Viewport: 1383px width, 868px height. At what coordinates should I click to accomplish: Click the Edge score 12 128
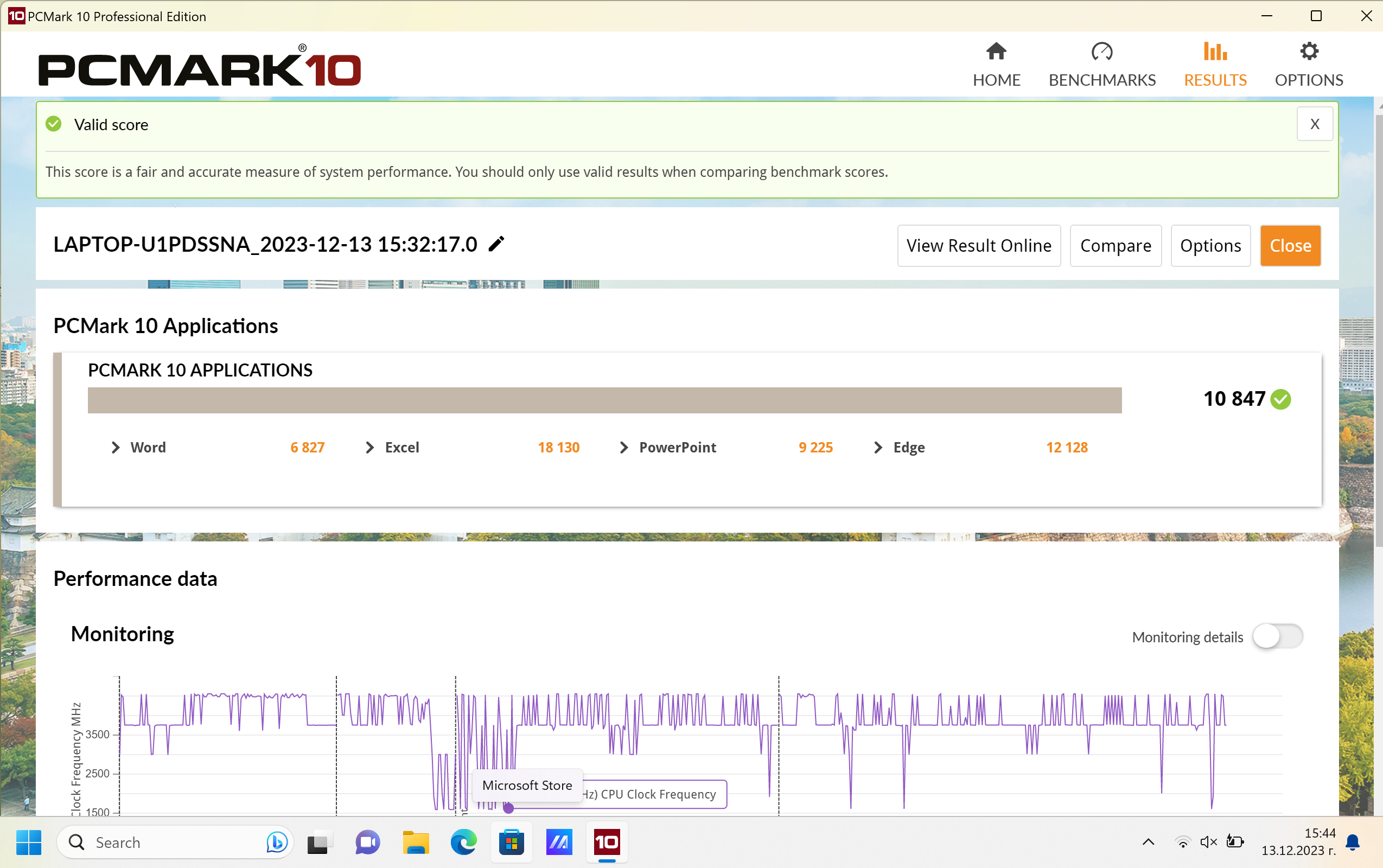[x=1067, y=447]
